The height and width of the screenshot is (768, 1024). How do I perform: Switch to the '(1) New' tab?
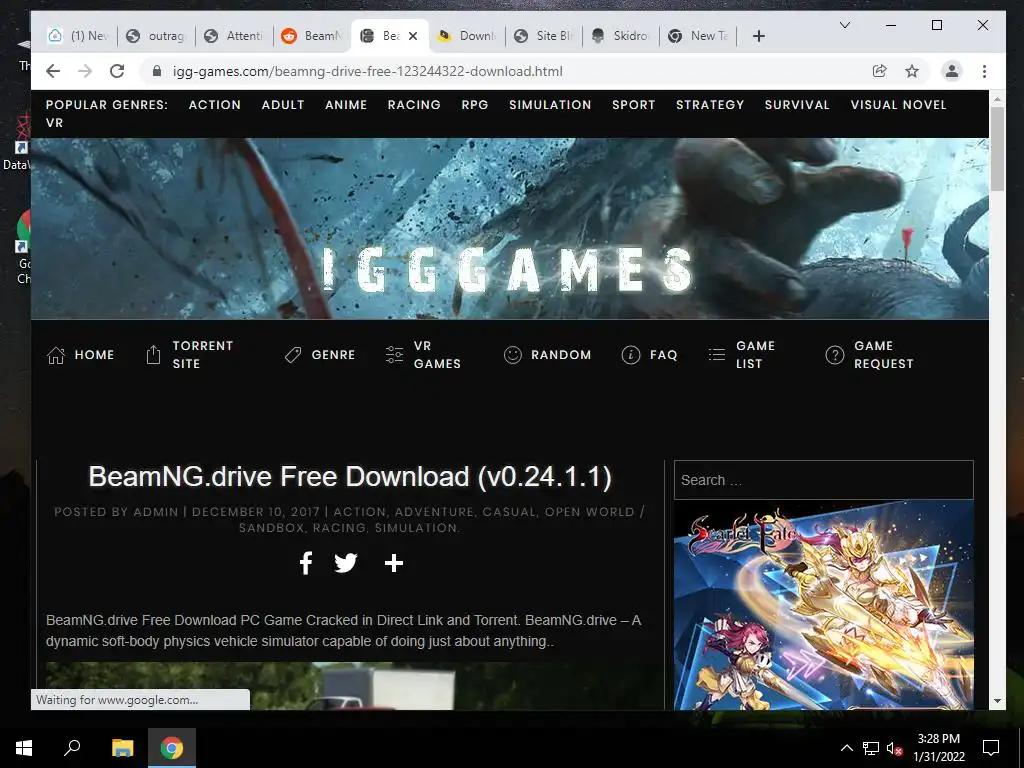78,36
